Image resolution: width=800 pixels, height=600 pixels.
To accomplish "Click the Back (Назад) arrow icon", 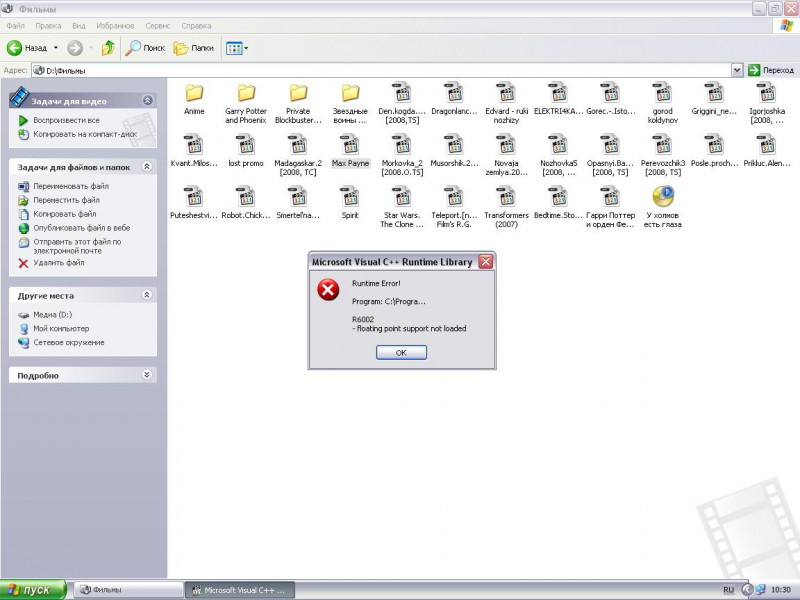I will (14, 48).
